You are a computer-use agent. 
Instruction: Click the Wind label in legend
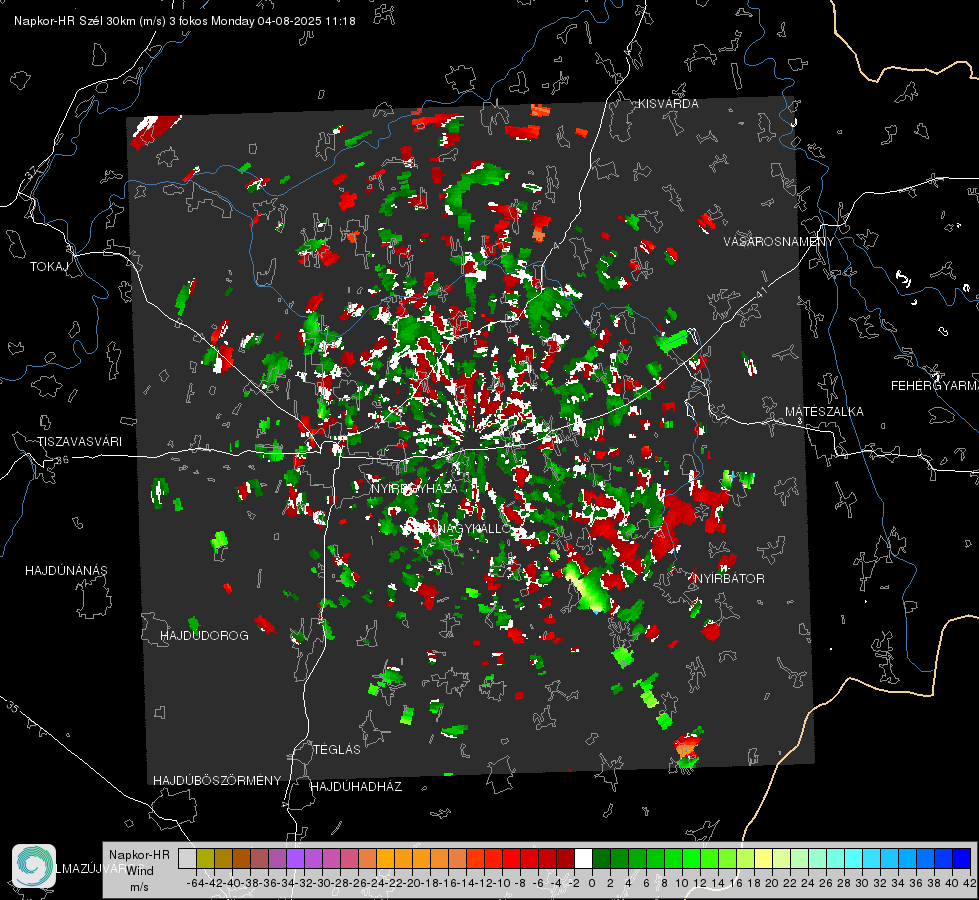click(139, 871)
